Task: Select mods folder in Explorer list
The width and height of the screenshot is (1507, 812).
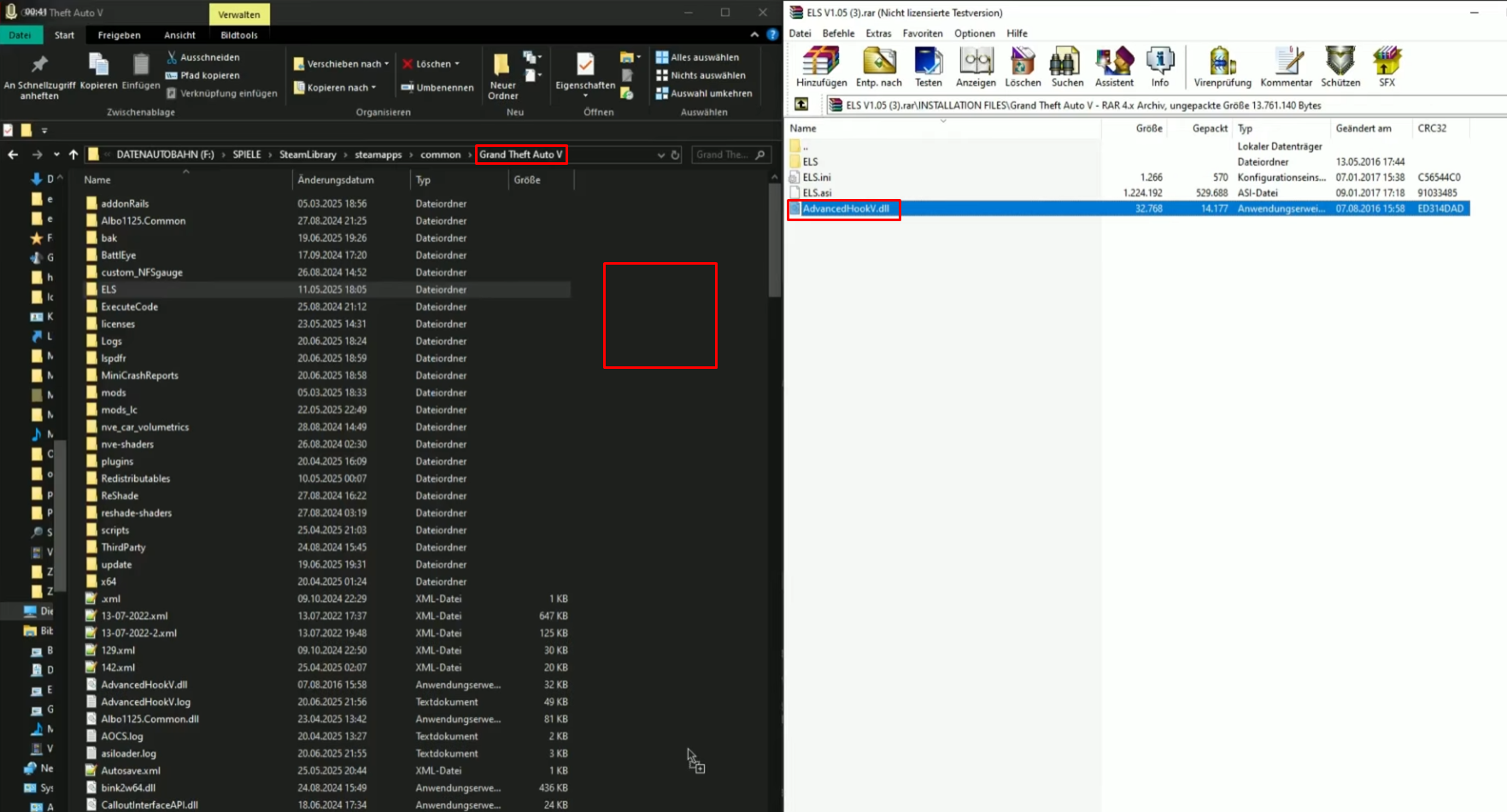Action: [327, 393]
